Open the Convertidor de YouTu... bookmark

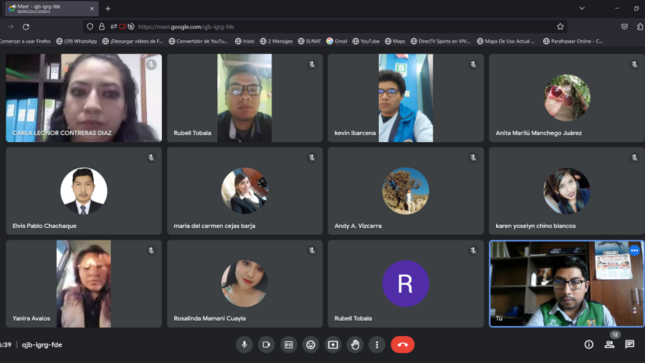click(x=198, y=41)
